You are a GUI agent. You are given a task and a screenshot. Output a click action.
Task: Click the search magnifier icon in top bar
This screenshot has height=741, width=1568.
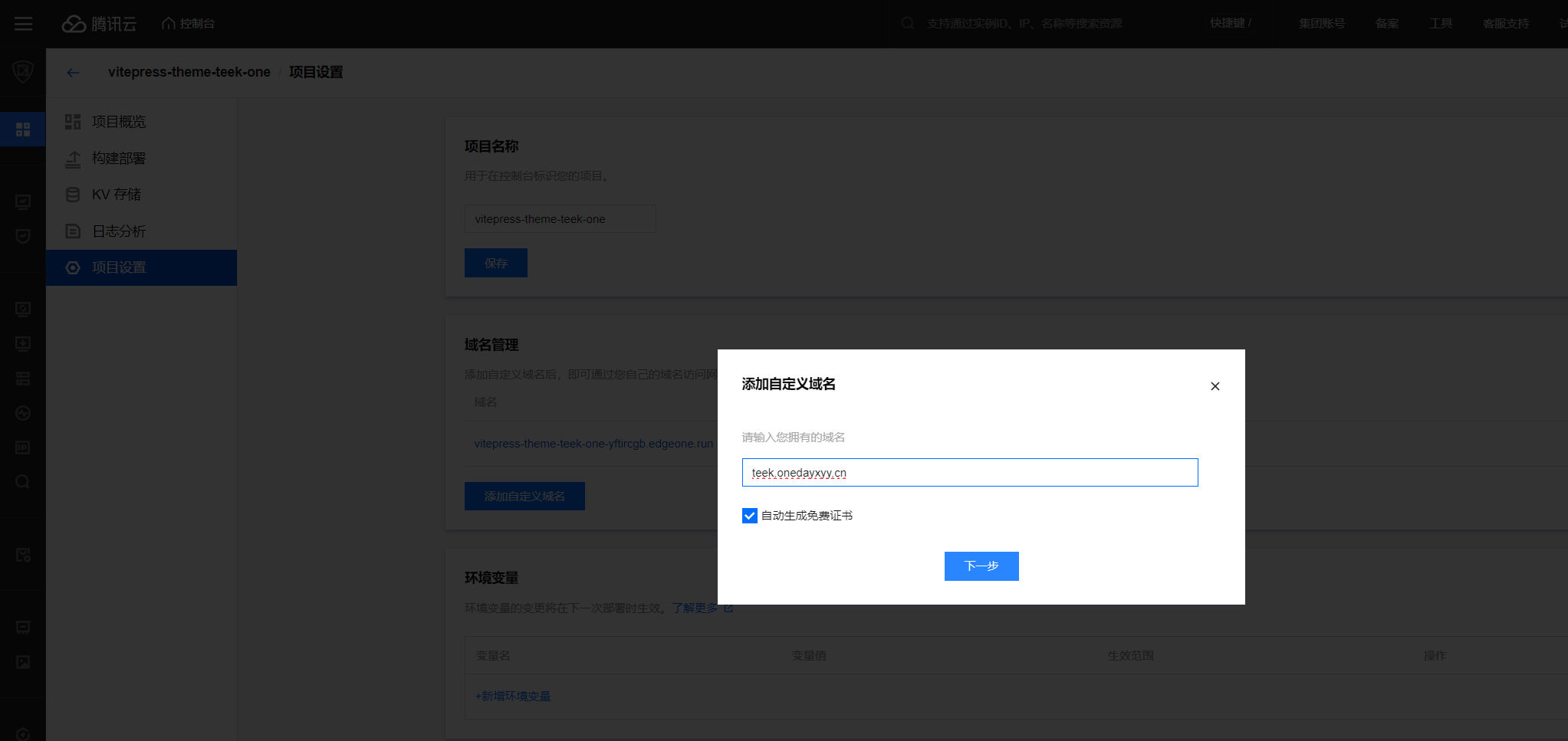coord(908,24)
